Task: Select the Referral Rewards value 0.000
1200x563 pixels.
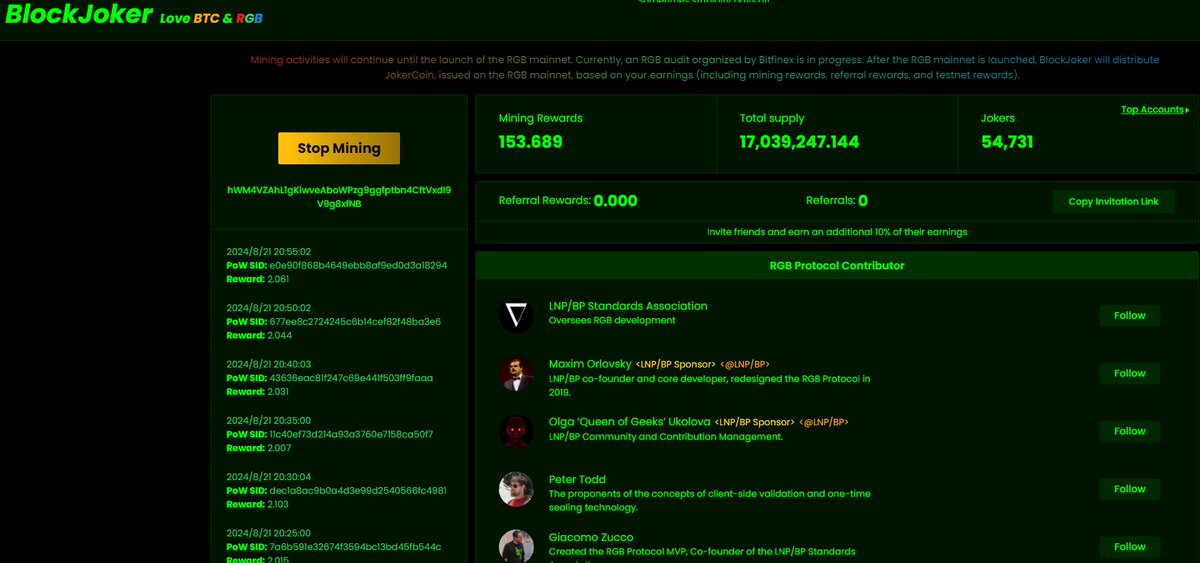Action: click(x=615, y=201)
